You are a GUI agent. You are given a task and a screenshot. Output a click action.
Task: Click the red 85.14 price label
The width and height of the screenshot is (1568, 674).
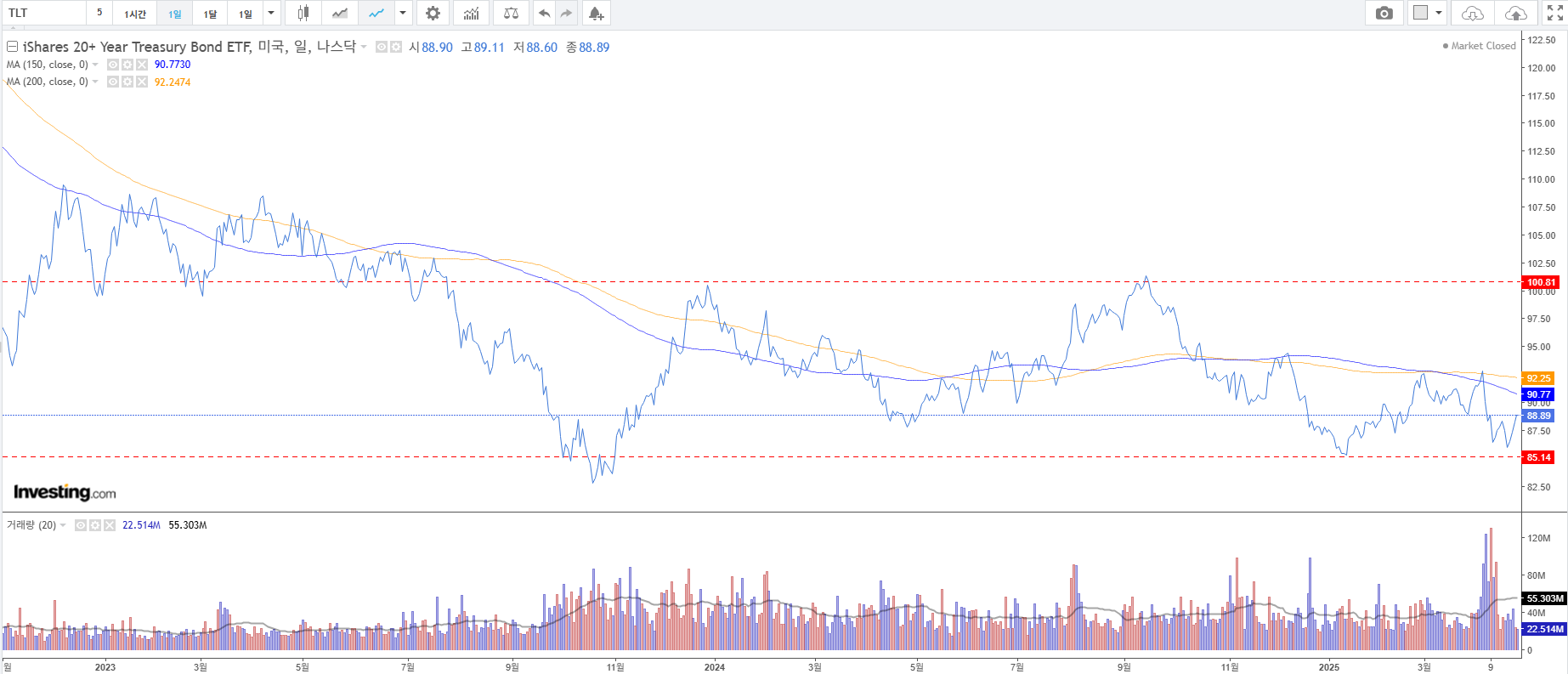1538,457
